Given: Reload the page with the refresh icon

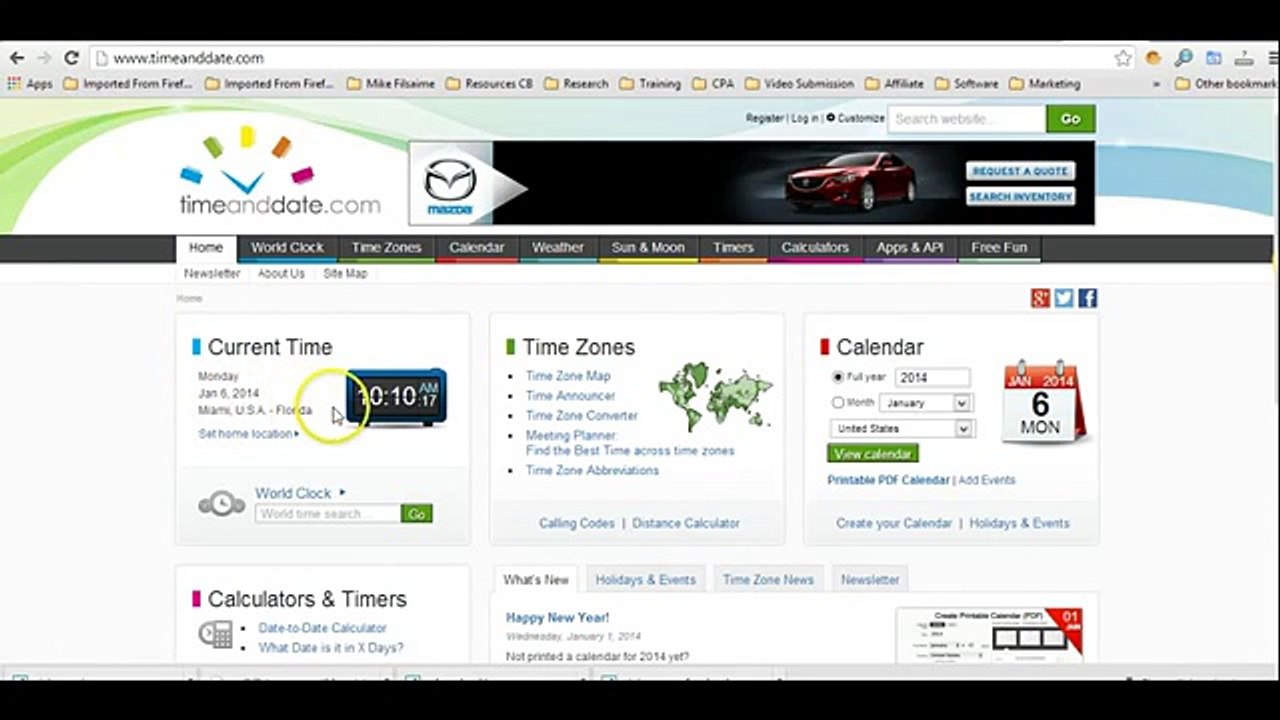Looking at the screenshot, I should (x=71, y=58).
